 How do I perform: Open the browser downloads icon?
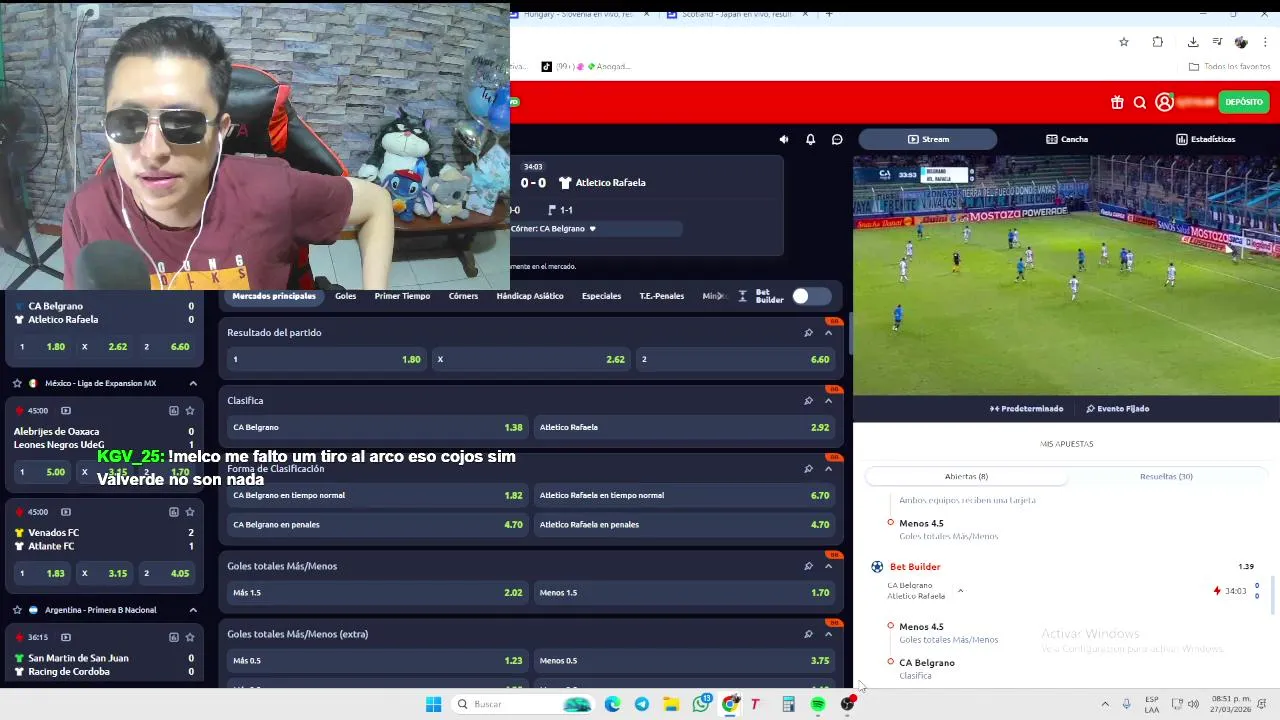click(1193, 42)
